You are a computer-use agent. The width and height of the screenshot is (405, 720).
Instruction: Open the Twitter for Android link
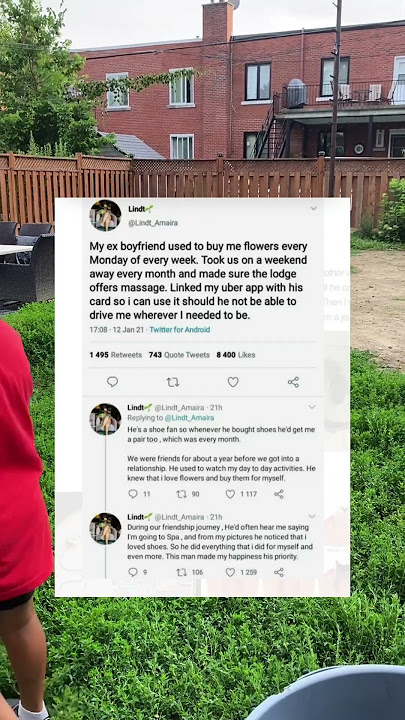180,329
